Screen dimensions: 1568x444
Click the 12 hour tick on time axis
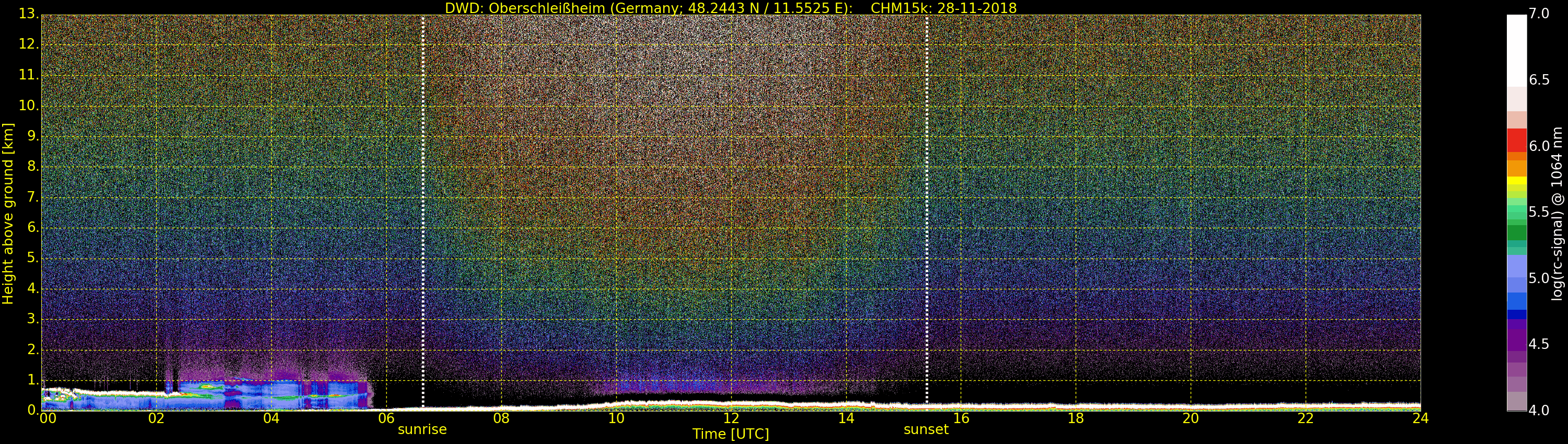[x=731, y=418]
